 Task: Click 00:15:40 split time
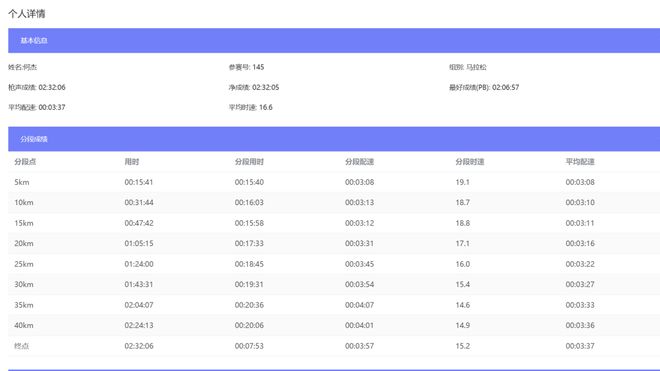point(249,182)
